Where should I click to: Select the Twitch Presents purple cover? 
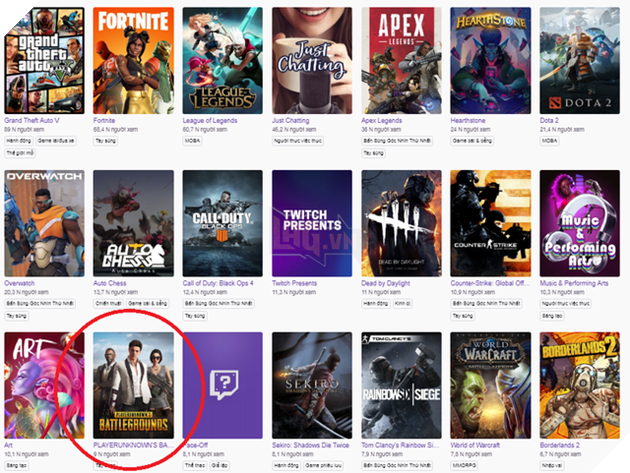pos(312,223)
